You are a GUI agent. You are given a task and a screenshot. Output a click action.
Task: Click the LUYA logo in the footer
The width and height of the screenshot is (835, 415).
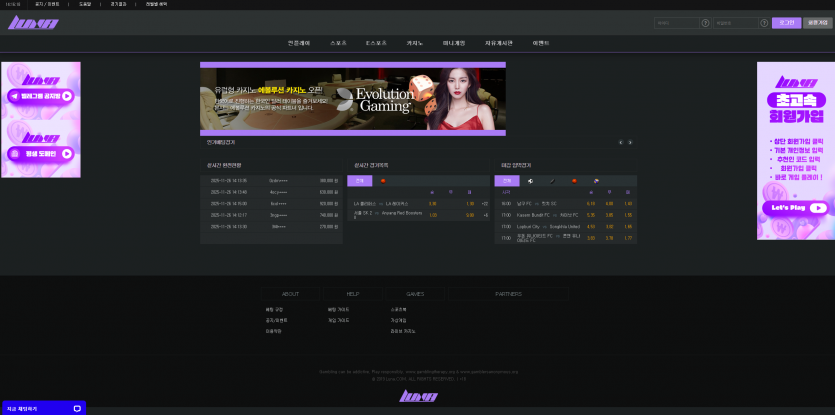click(x=418, y=396)
